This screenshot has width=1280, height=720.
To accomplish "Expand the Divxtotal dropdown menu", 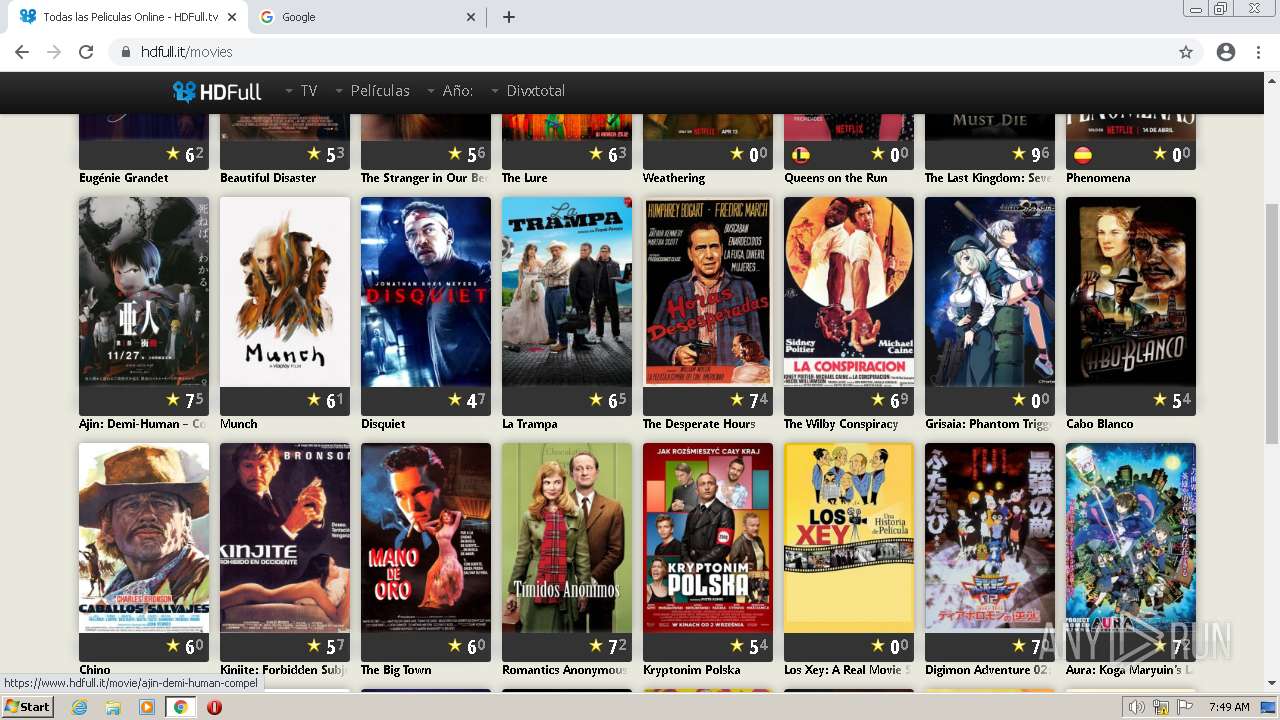I will pyautogui.click(x=528, y=91).
